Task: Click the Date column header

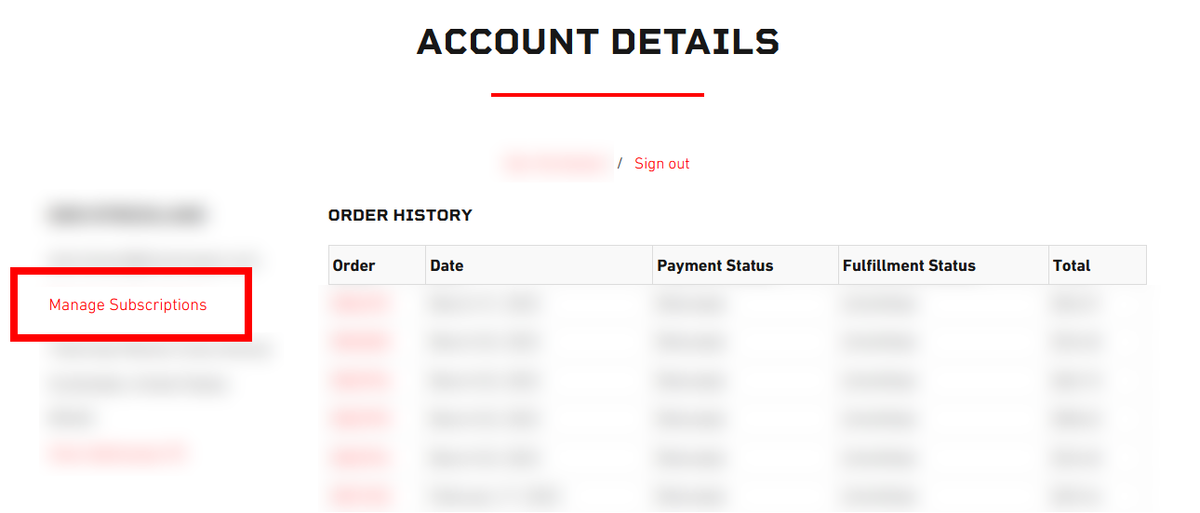Action: click(x=447, y=266)
